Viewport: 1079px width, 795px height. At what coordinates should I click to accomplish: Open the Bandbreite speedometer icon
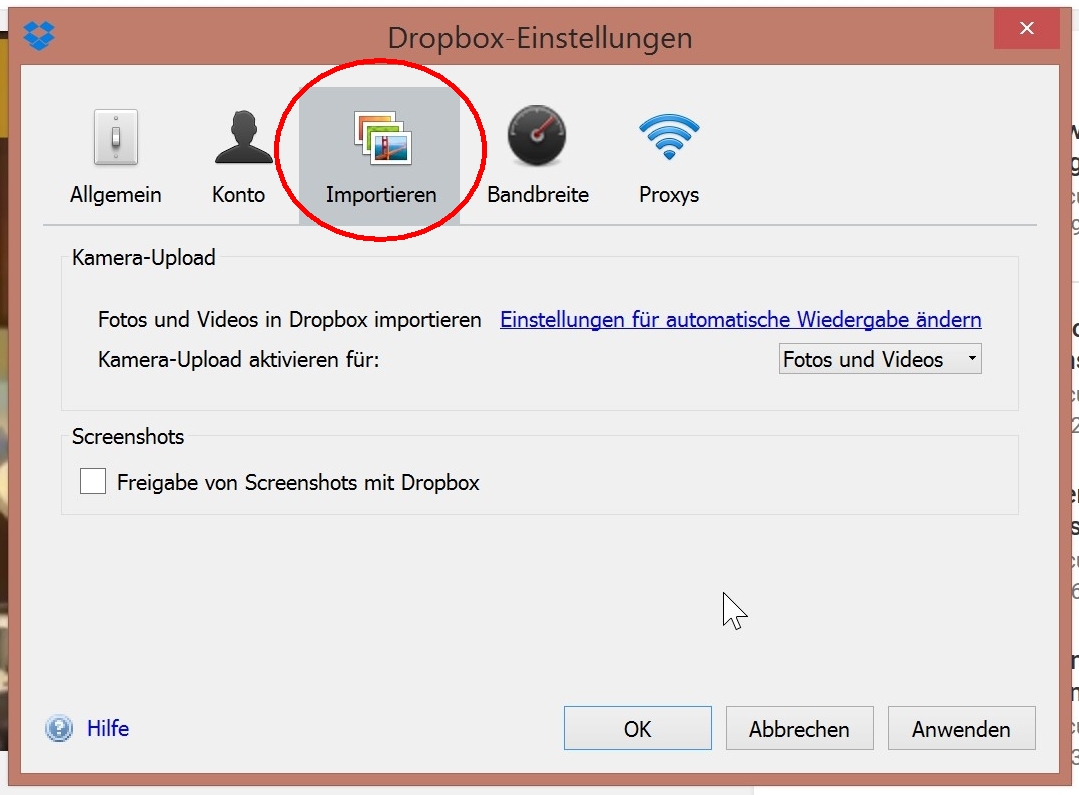tap(537, 138)
